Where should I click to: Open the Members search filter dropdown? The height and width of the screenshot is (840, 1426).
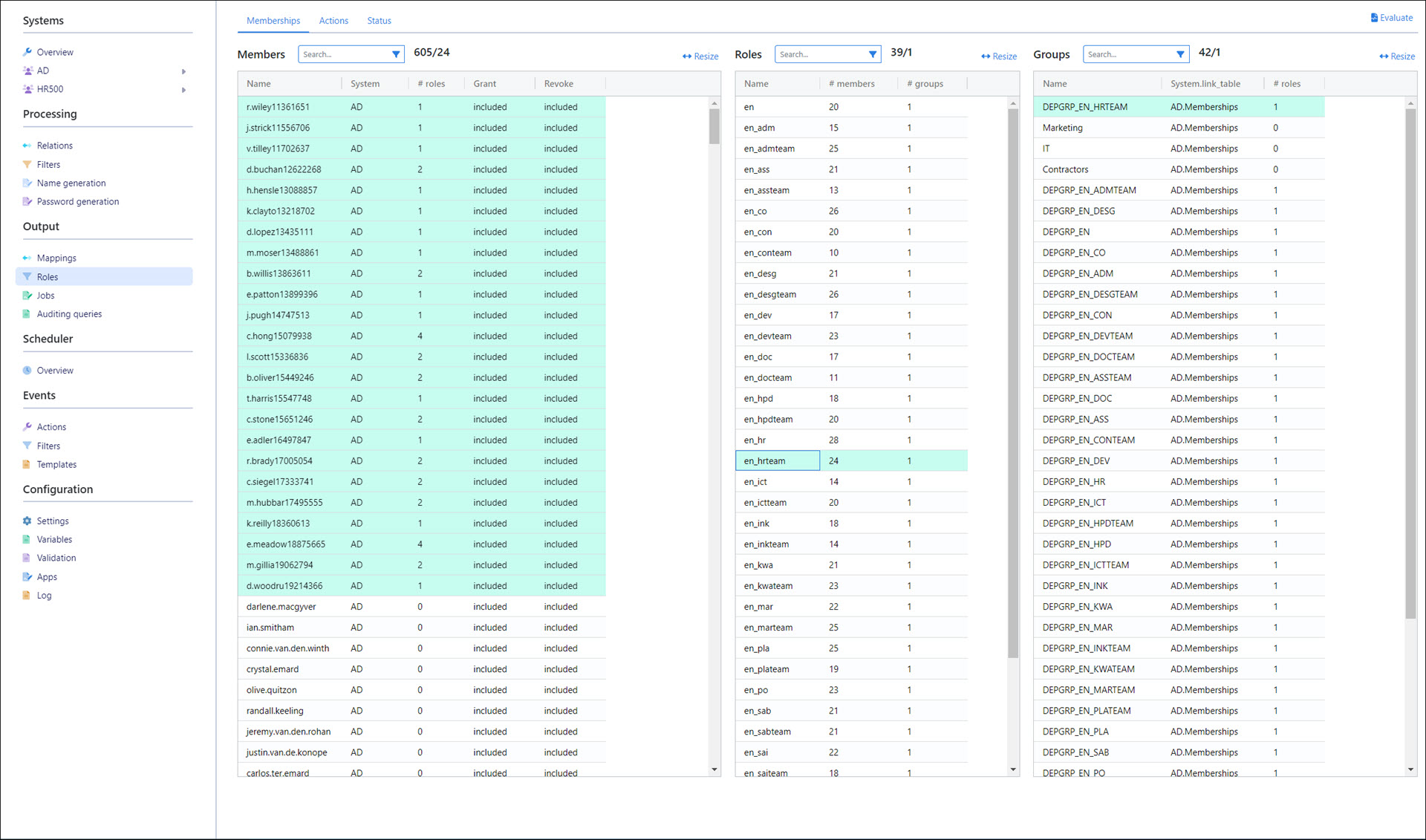click(x=396, y=54)
